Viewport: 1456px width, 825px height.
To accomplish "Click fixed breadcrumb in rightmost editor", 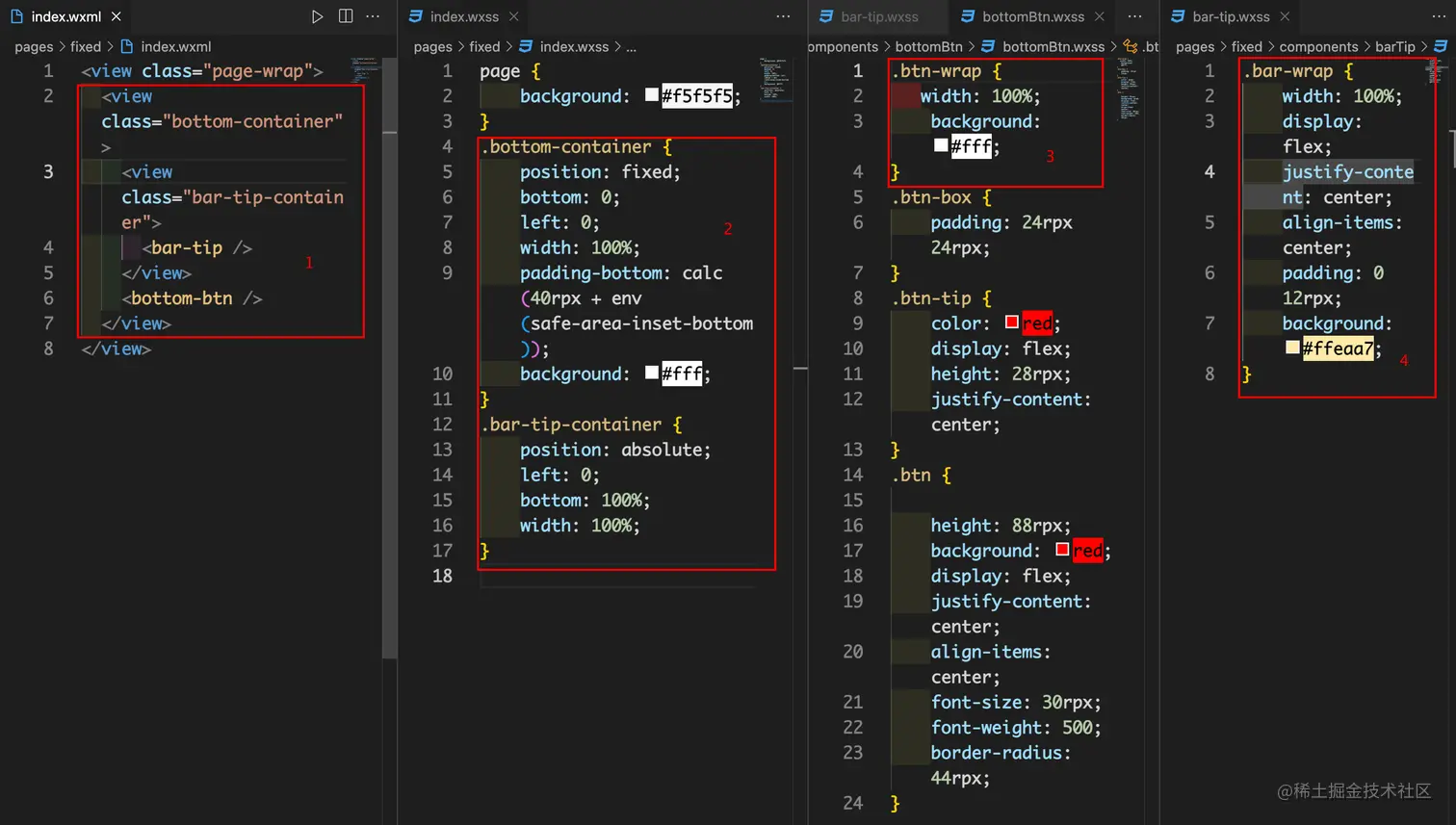I will click(1247, 46).
